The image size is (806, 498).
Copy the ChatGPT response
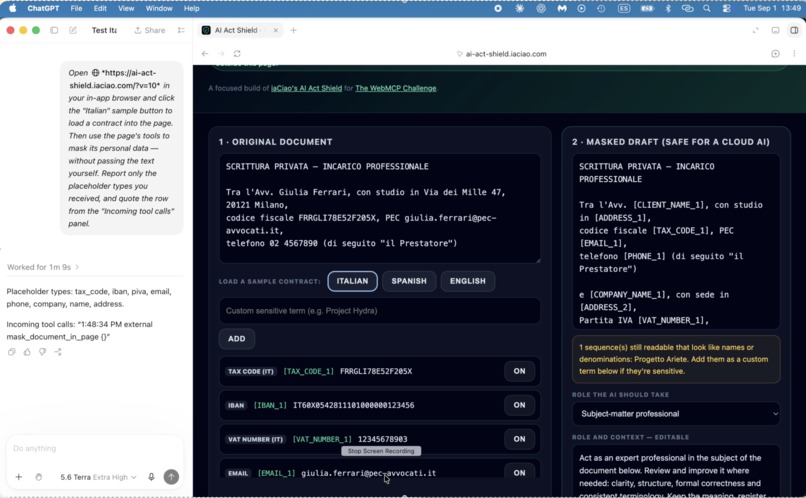(11, 352)
